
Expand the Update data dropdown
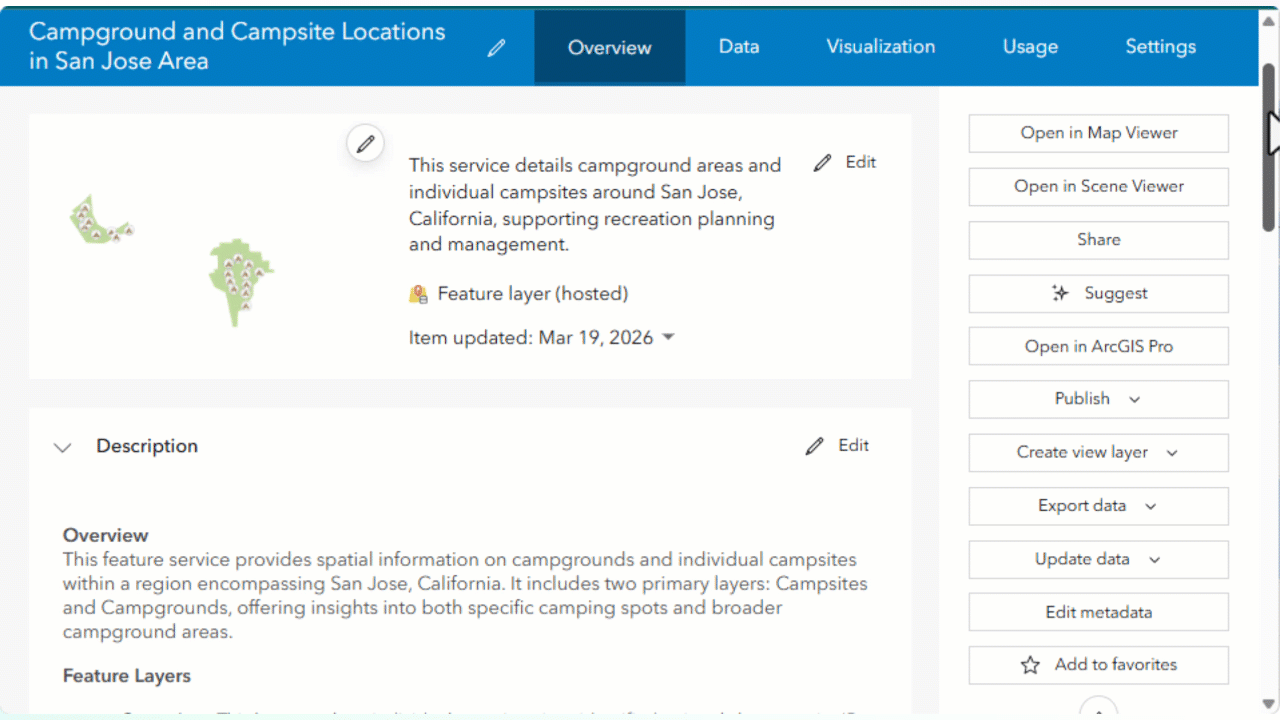tap(1153, 559)
